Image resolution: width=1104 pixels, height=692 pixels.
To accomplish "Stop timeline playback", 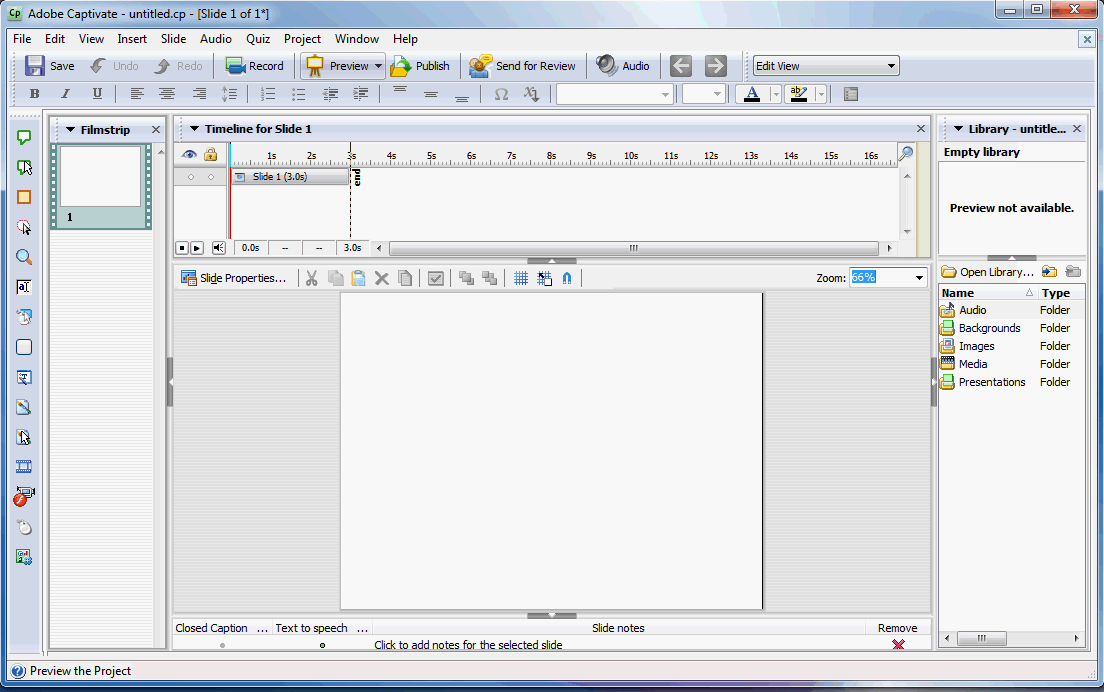I will click(x=182, y=248).
